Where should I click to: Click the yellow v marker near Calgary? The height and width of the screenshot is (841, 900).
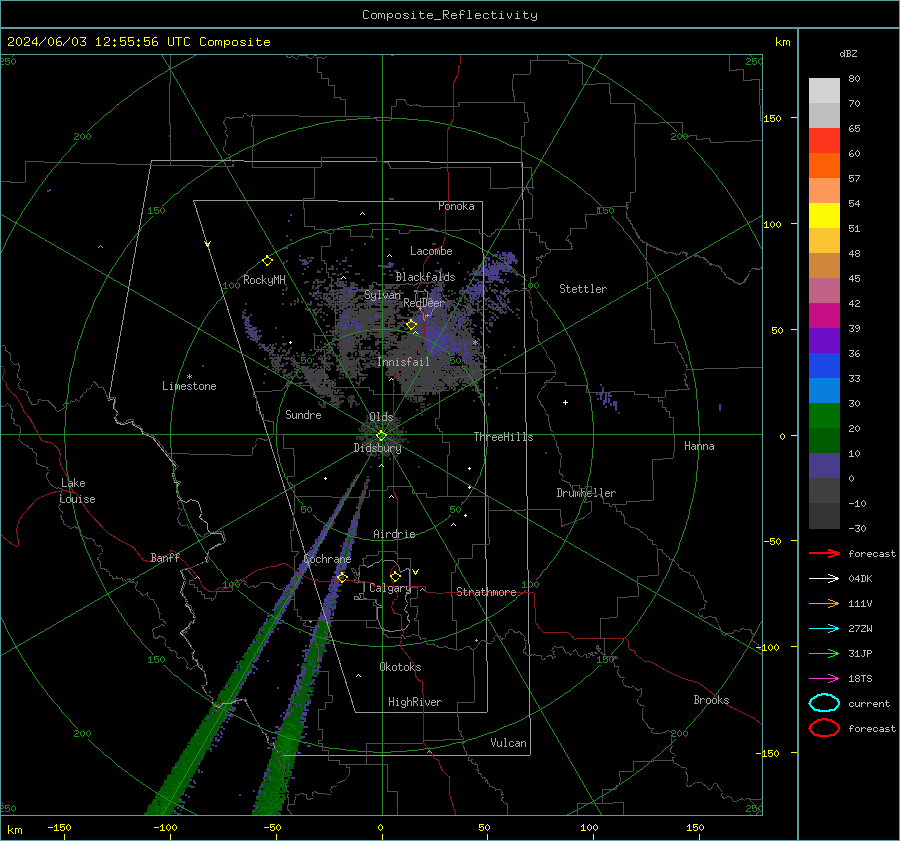(416, 572)
